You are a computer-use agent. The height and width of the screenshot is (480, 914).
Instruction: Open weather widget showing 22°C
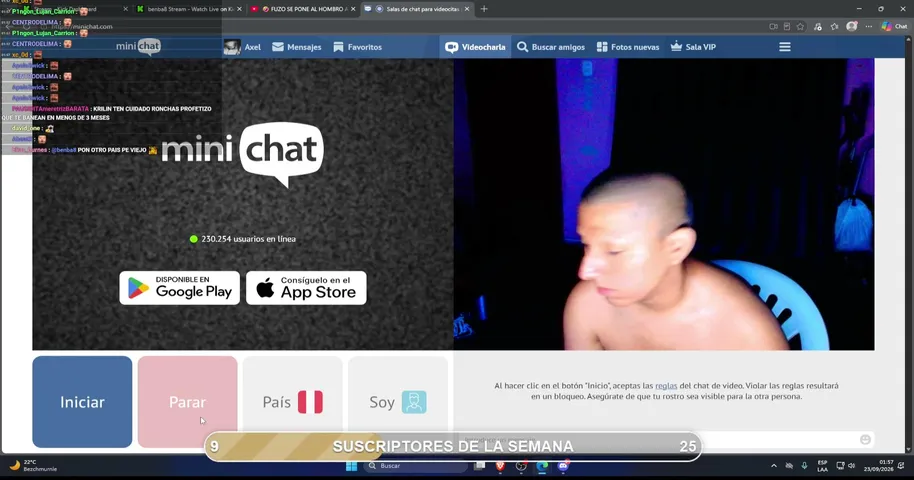[35, 465]
